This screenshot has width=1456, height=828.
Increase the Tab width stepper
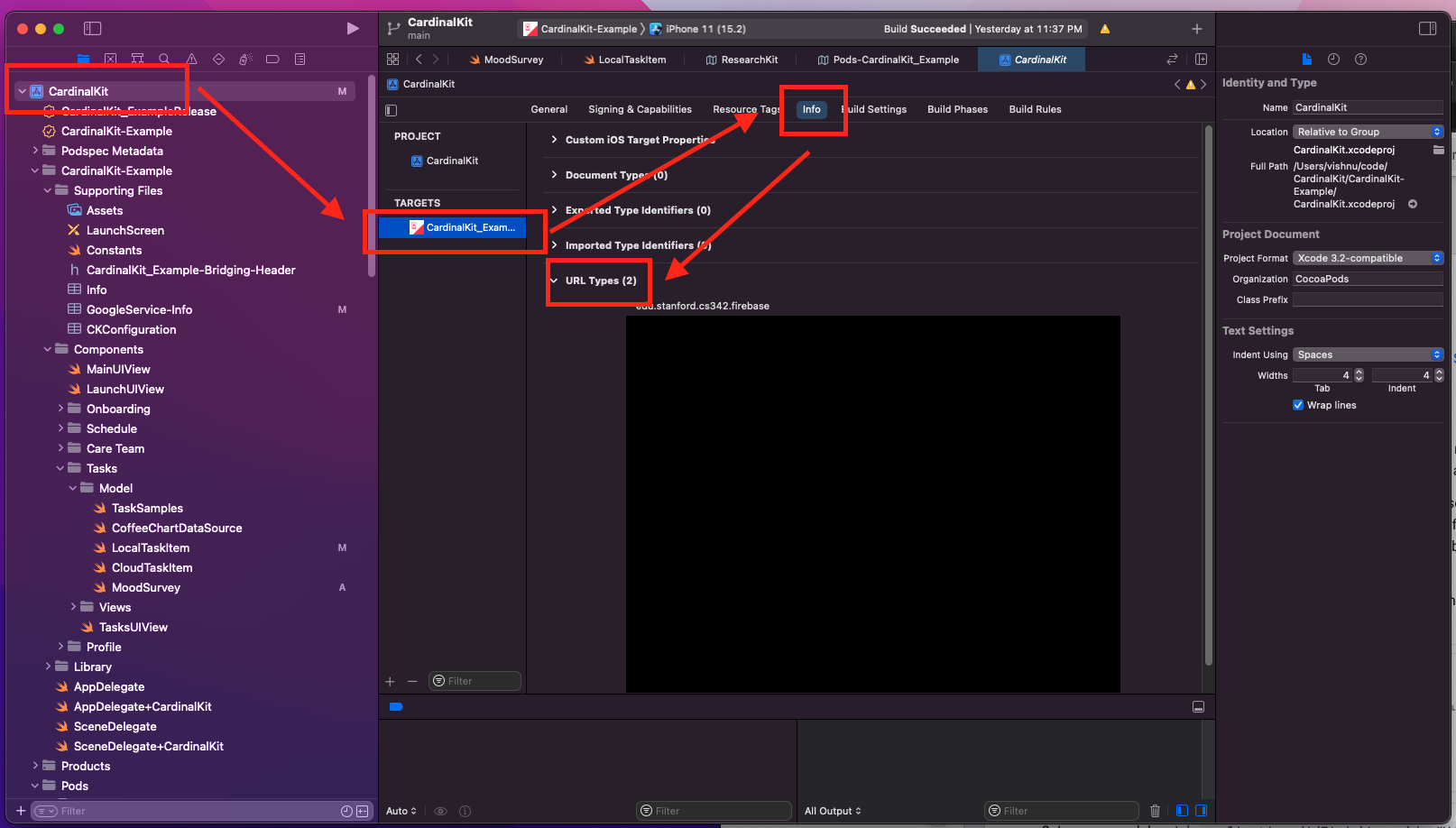[1359, 372]
